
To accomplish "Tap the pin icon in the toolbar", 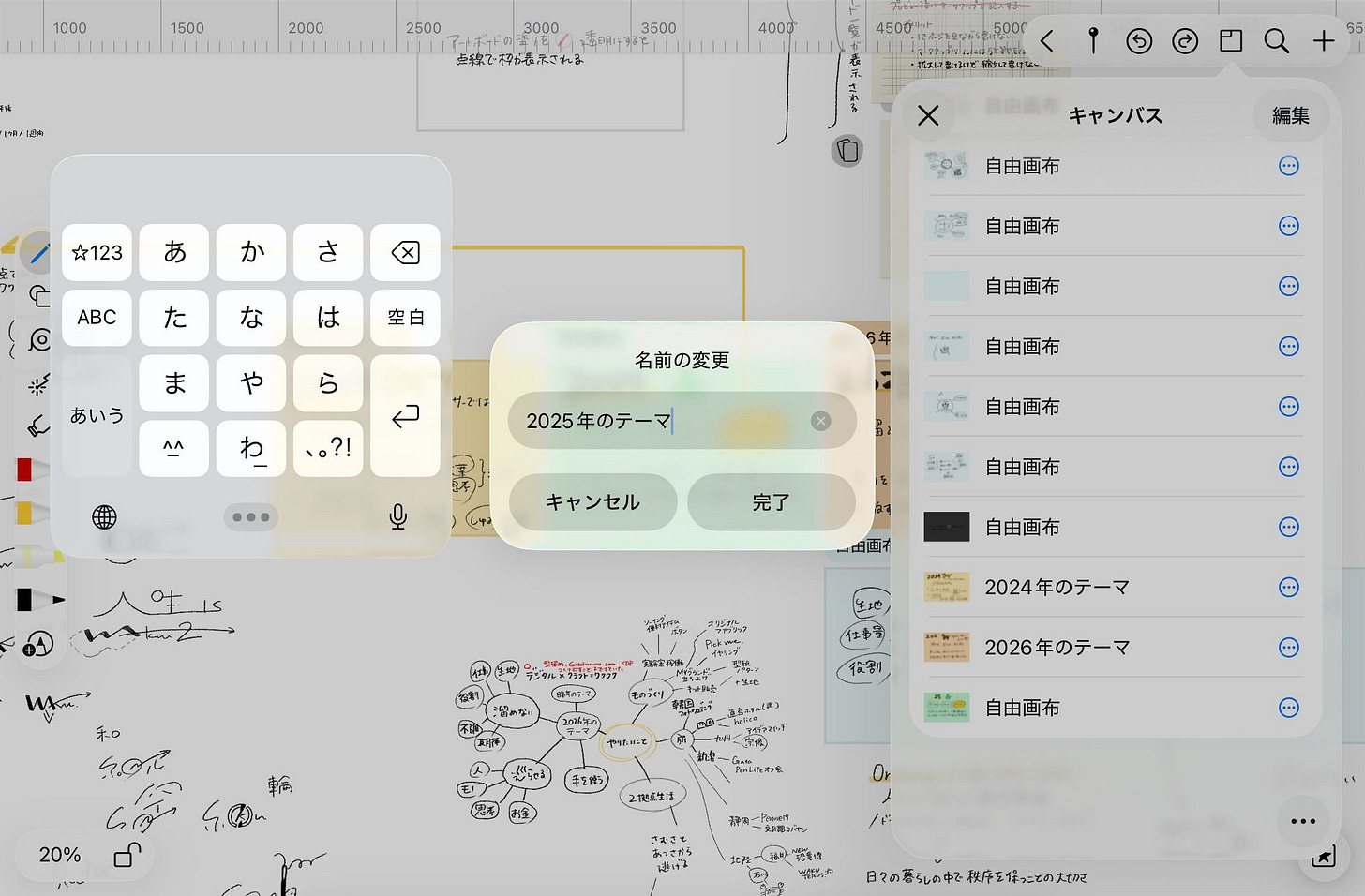I will point(1093,41).
